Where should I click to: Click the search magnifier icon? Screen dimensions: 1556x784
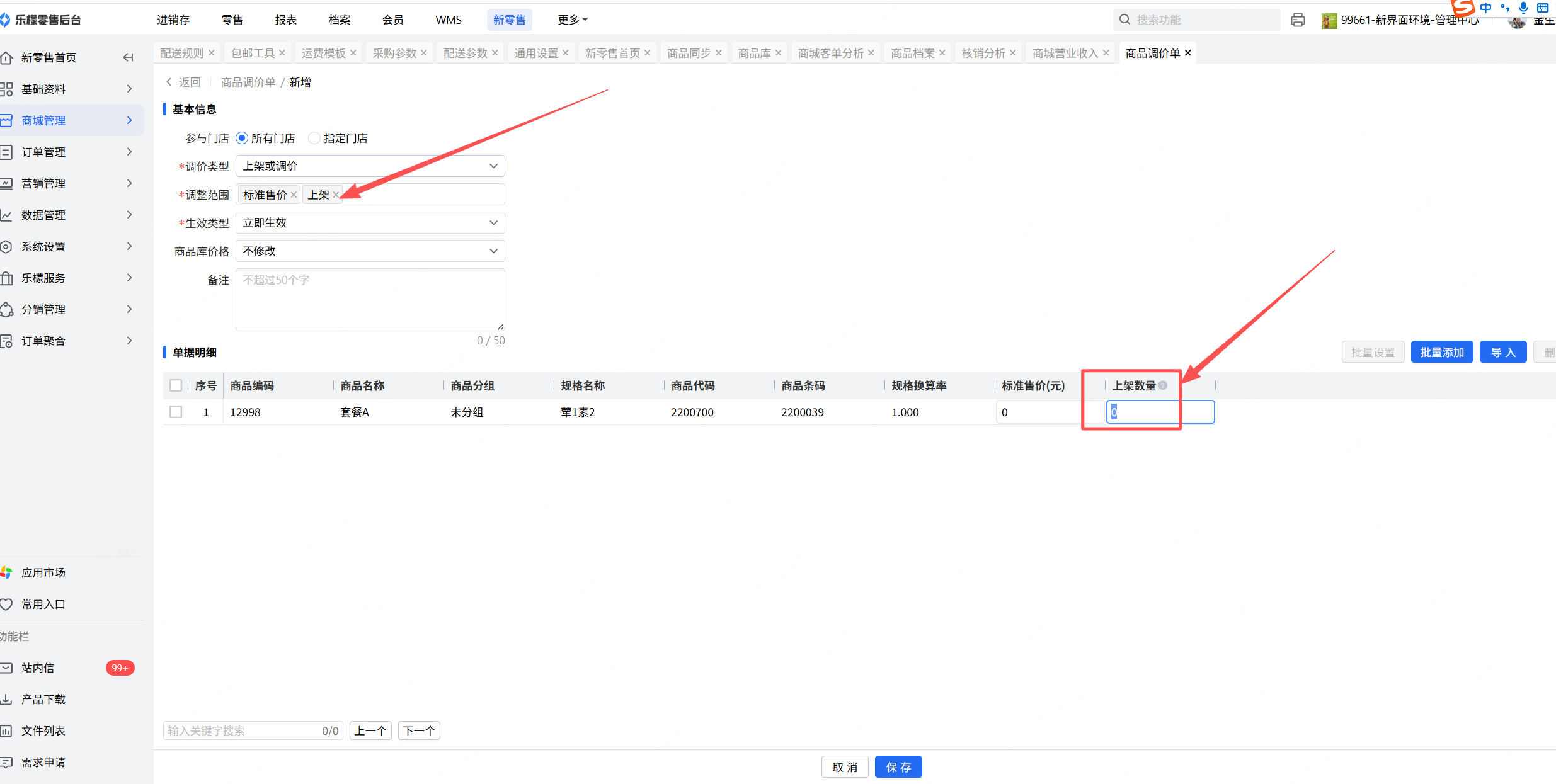coord(1124,20)
